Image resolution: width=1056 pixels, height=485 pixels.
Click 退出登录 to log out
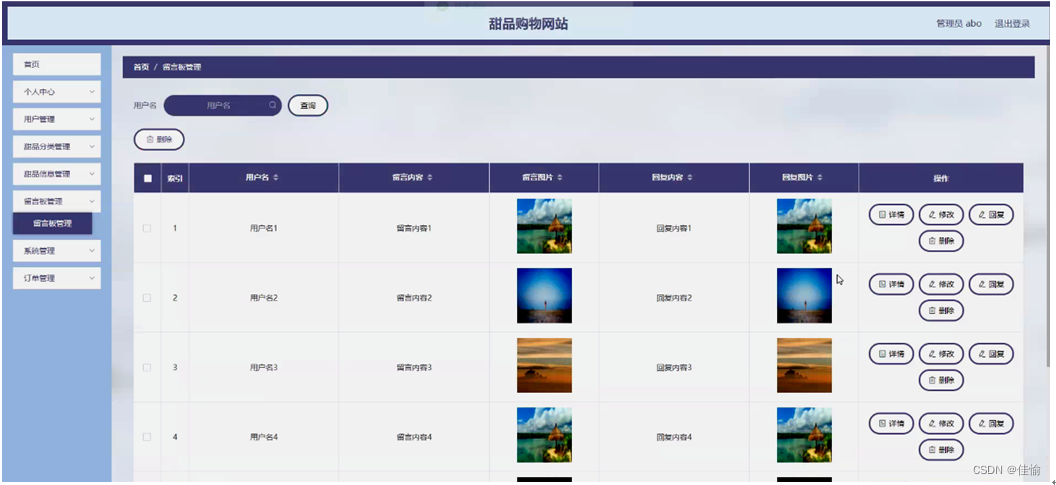(1011, 24)
